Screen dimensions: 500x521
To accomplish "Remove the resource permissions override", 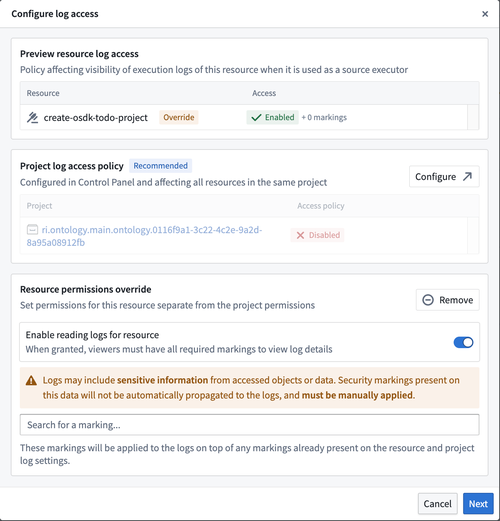I will 448,300.
